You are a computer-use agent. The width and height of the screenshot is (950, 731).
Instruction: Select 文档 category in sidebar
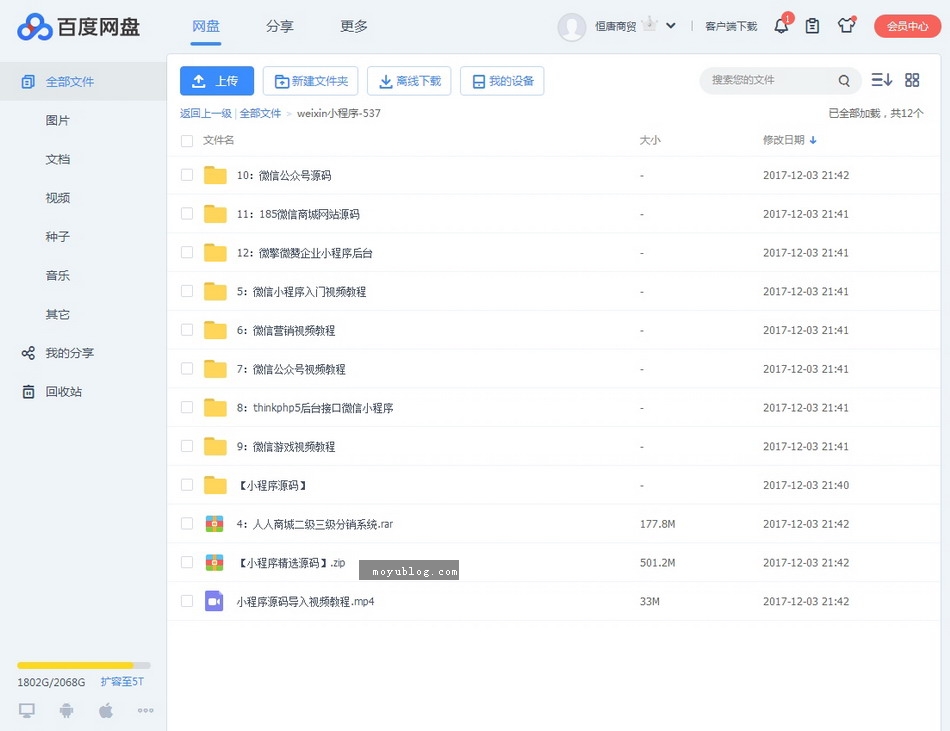pos(58,159)
